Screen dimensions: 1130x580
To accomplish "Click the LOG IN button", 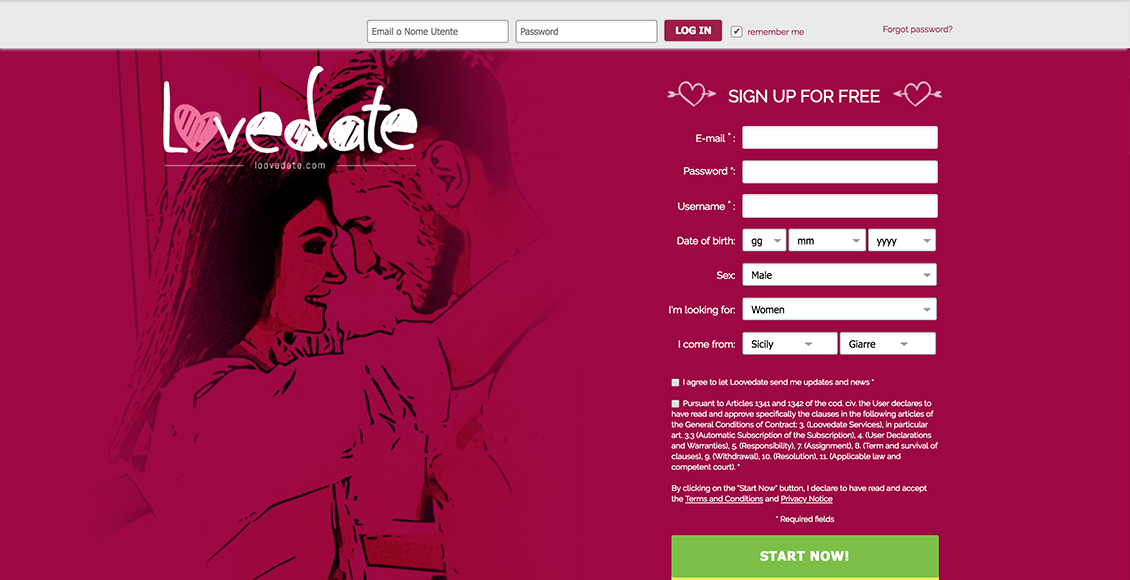I will pyautogui.click(x=693, y=30).
